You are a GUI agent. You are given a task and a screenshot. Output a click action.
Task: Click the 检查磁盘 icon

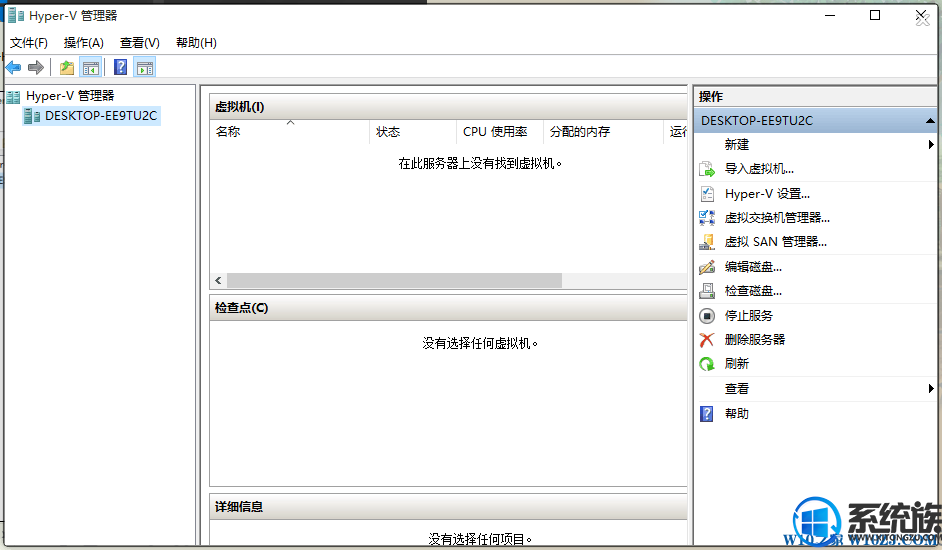[707, 291]
